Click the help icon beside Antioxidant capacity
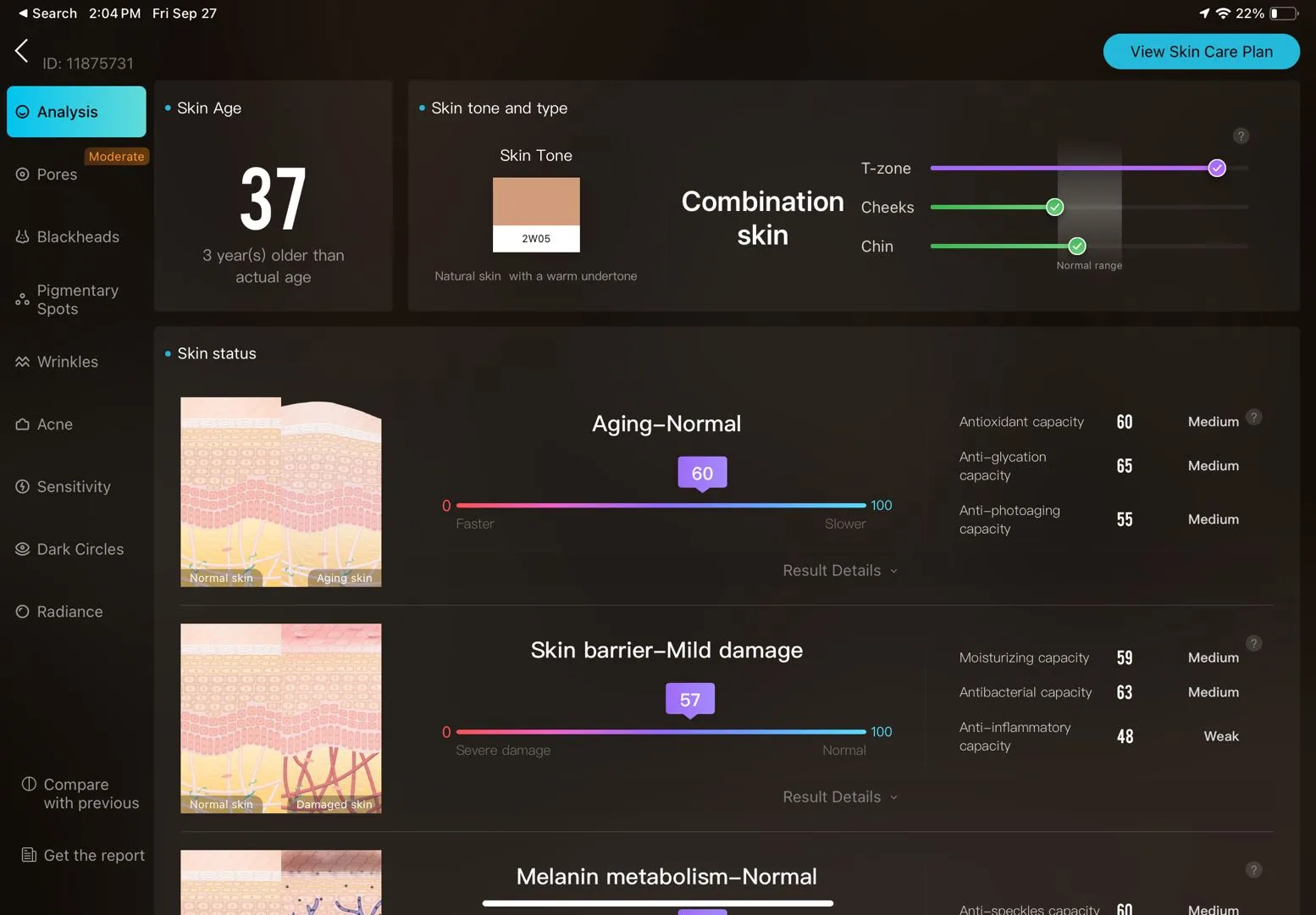 pos(1254,417)
